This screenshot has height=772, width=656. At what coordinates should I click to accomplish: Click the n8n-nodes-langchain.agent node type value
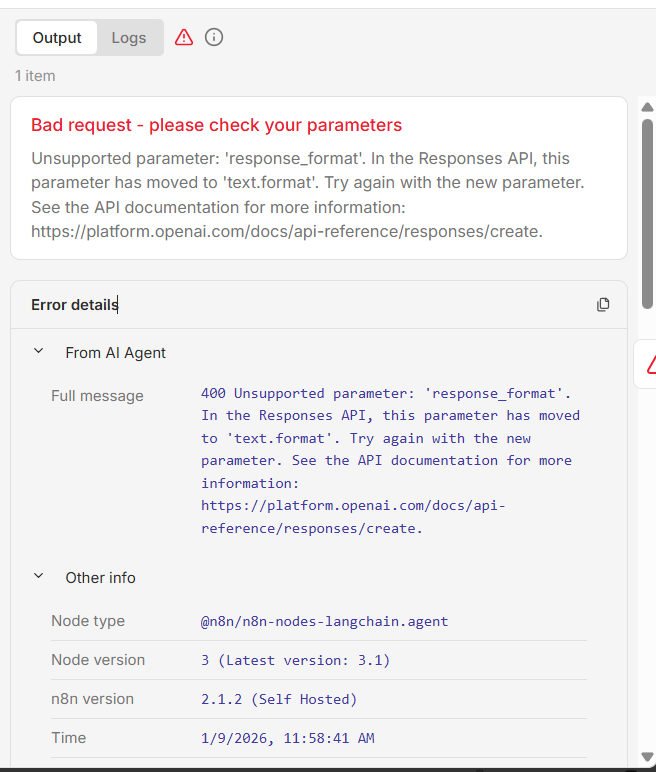(x=325, y=621)
